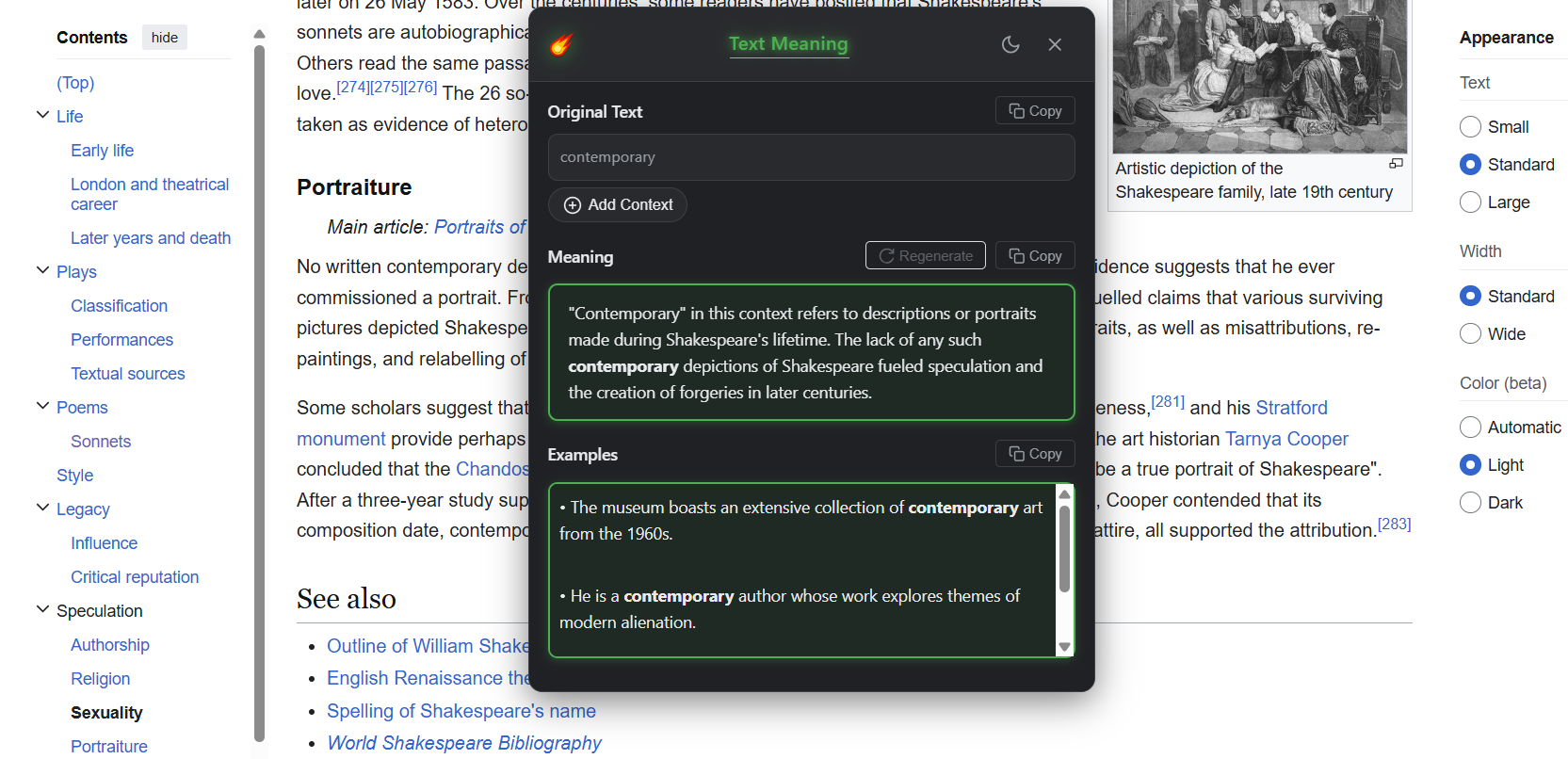This screenshot has width=1568, height=759.
Task: Close the Text Meaning popup
Action: [1055, 44]
